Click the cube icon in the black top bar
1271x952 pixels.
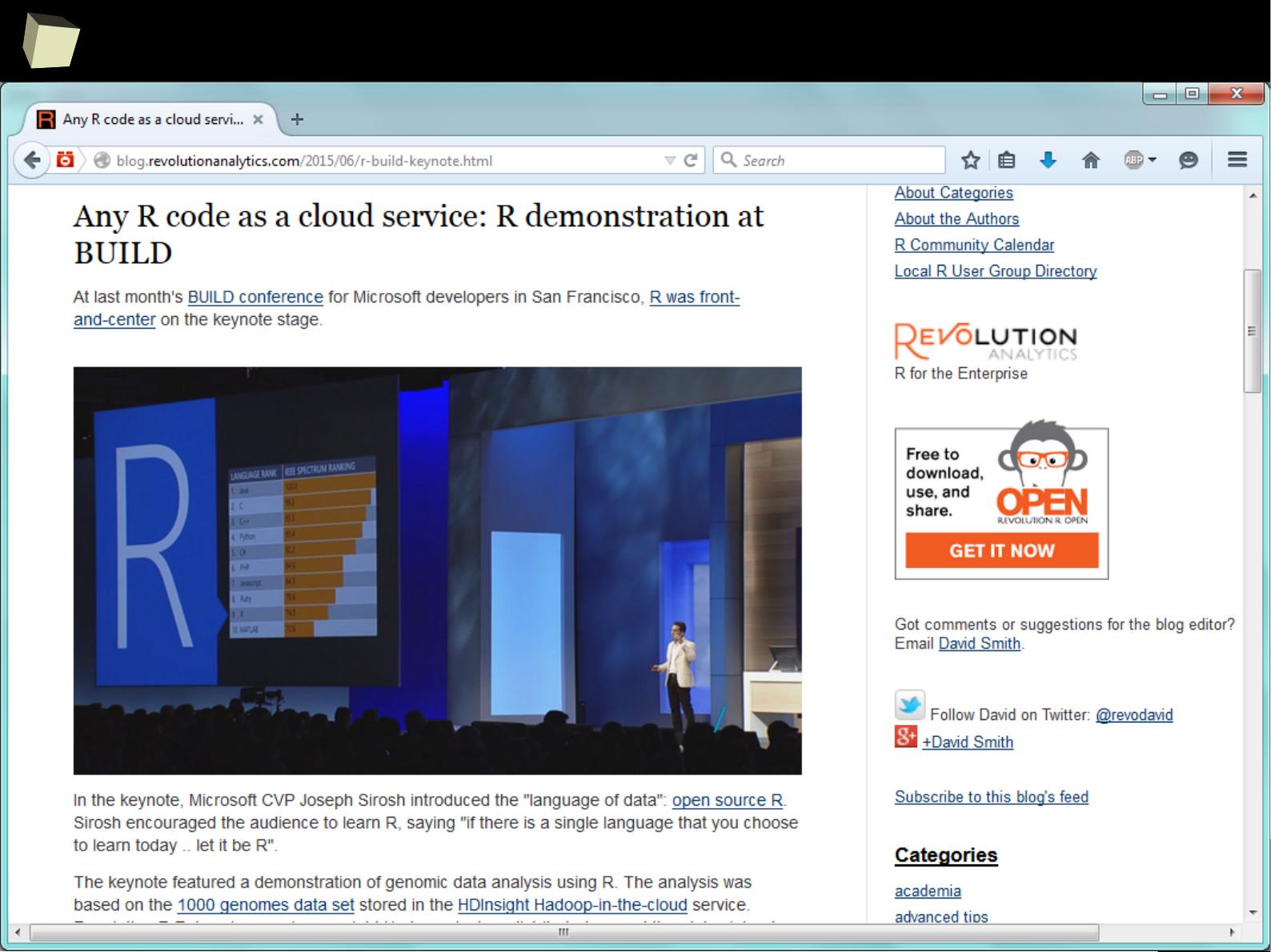[x=50, y=41]
